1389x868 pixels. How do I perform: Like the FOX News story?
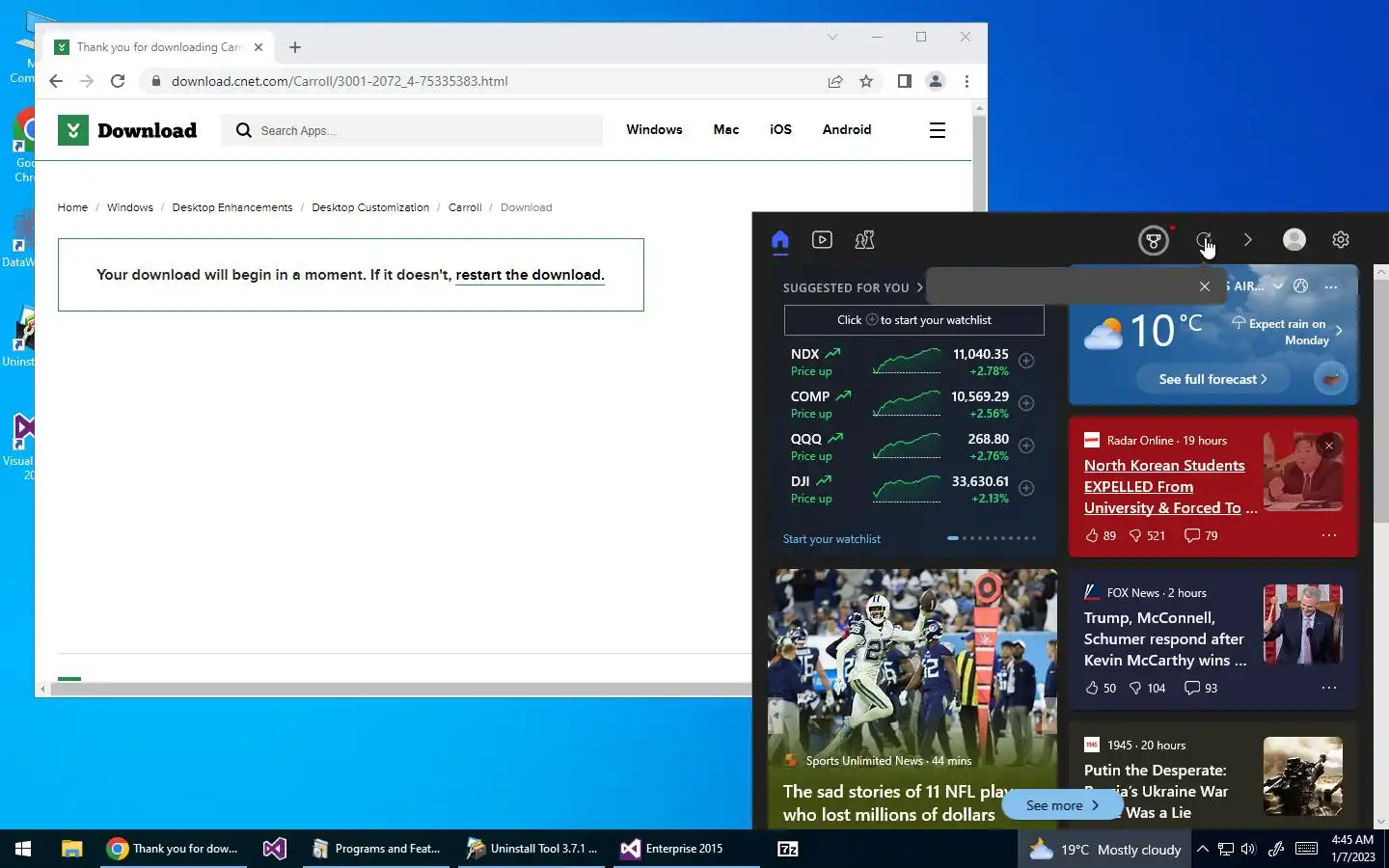[1101, 688]
